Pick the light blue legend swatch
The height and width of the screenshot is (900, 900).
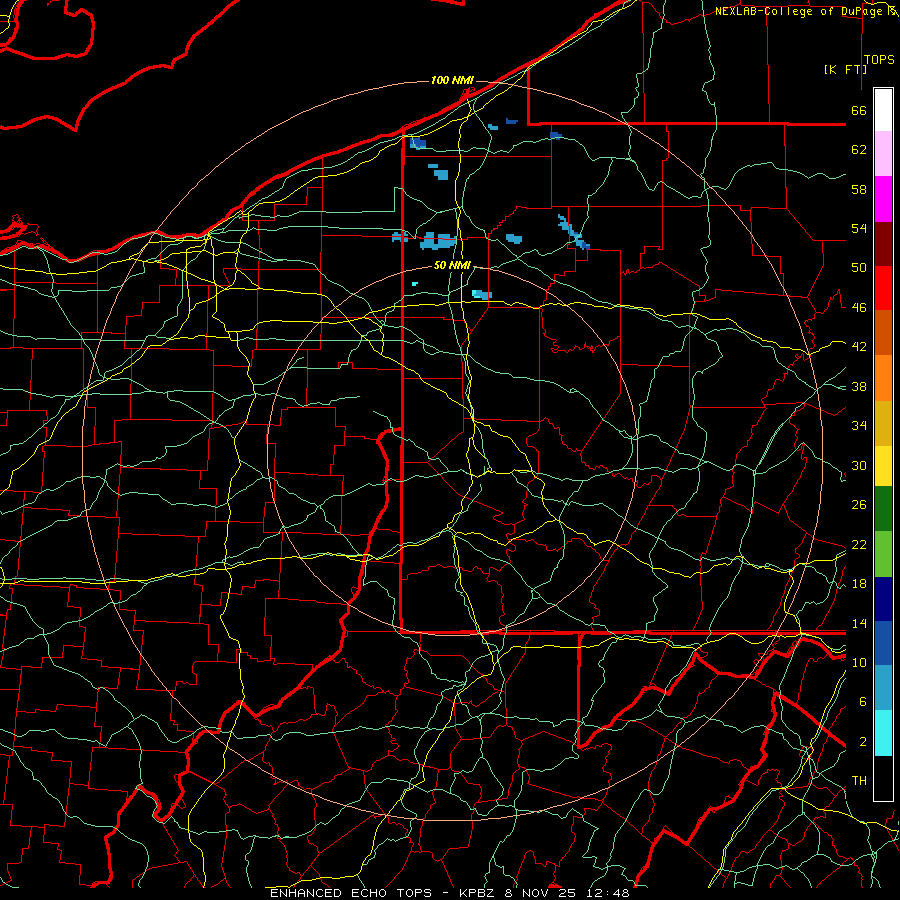tap(883, 688)
